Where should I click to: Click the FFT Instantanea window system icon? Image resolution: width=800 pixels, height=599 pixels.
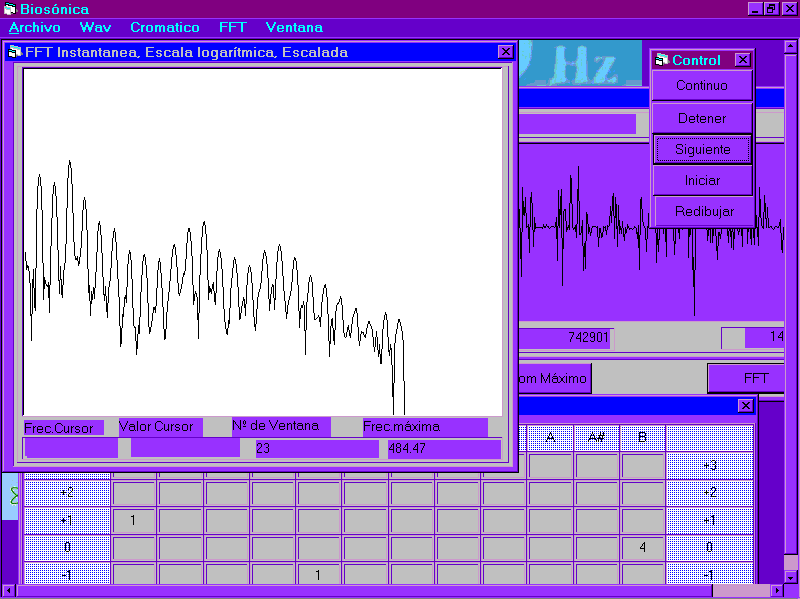point(15,52)
